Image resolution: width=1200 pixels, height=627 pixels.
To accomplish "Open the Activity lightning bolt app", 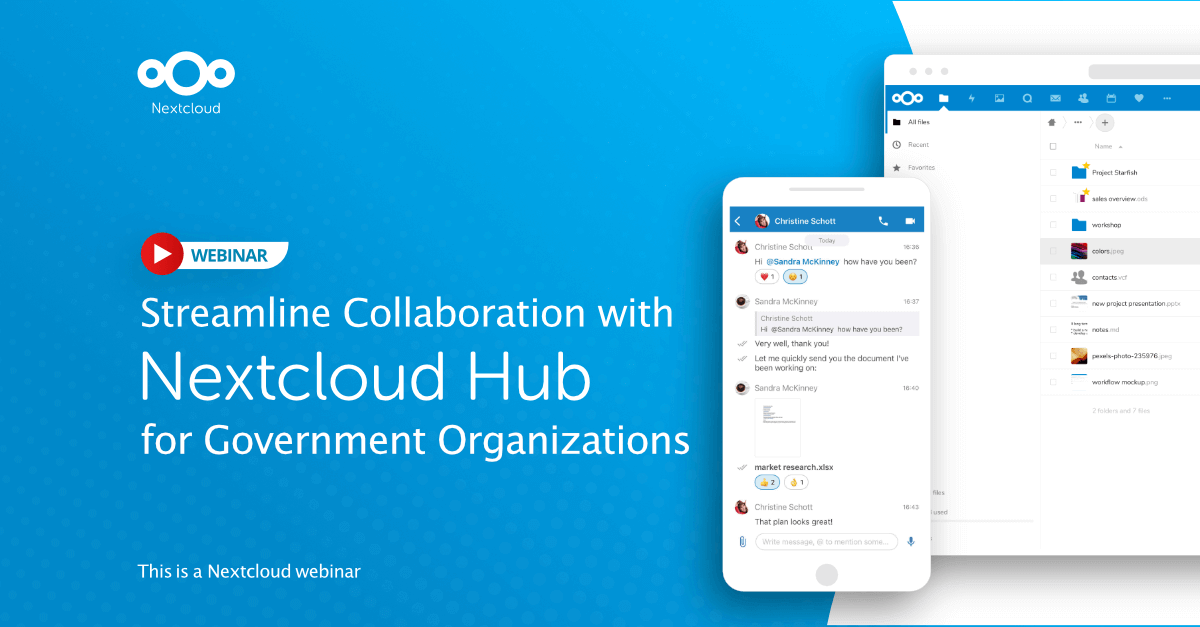I will click(x=971, y=98).
